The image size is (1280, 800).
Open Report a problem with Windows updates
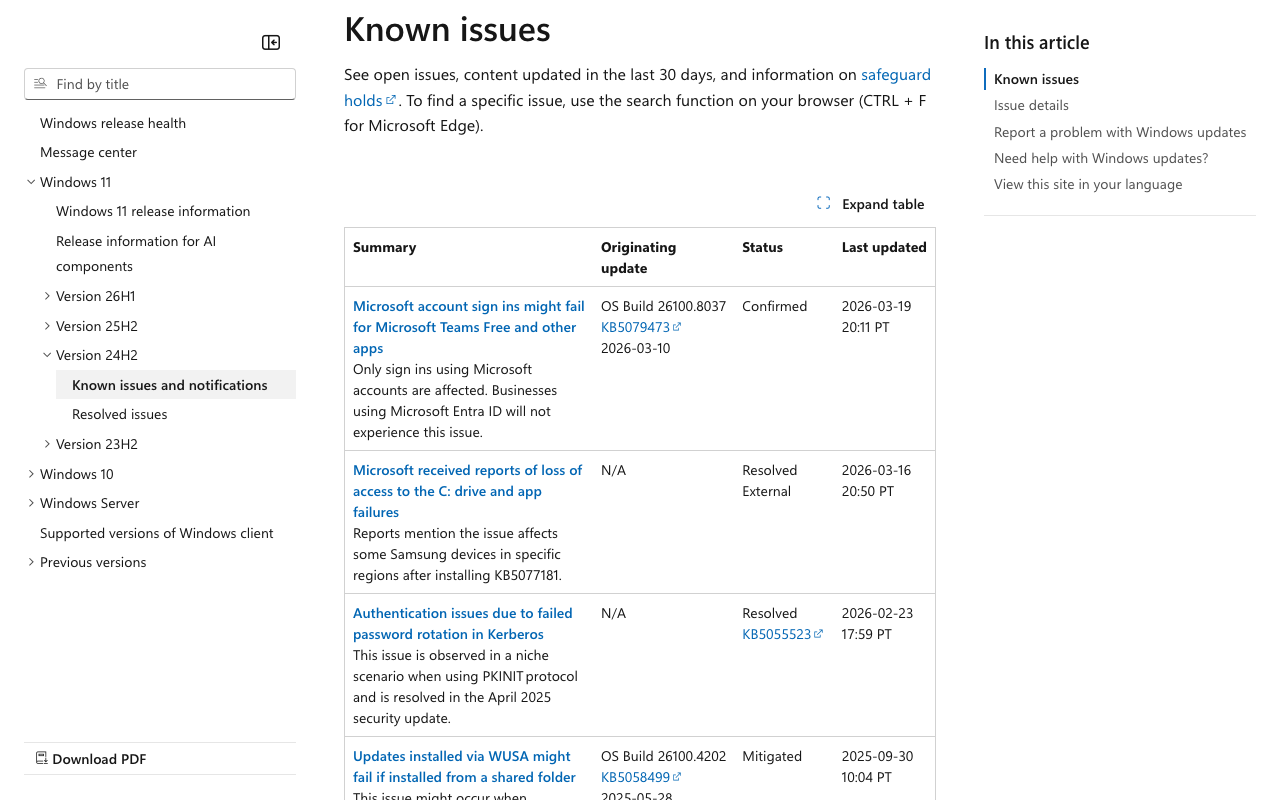point(1120,131)
